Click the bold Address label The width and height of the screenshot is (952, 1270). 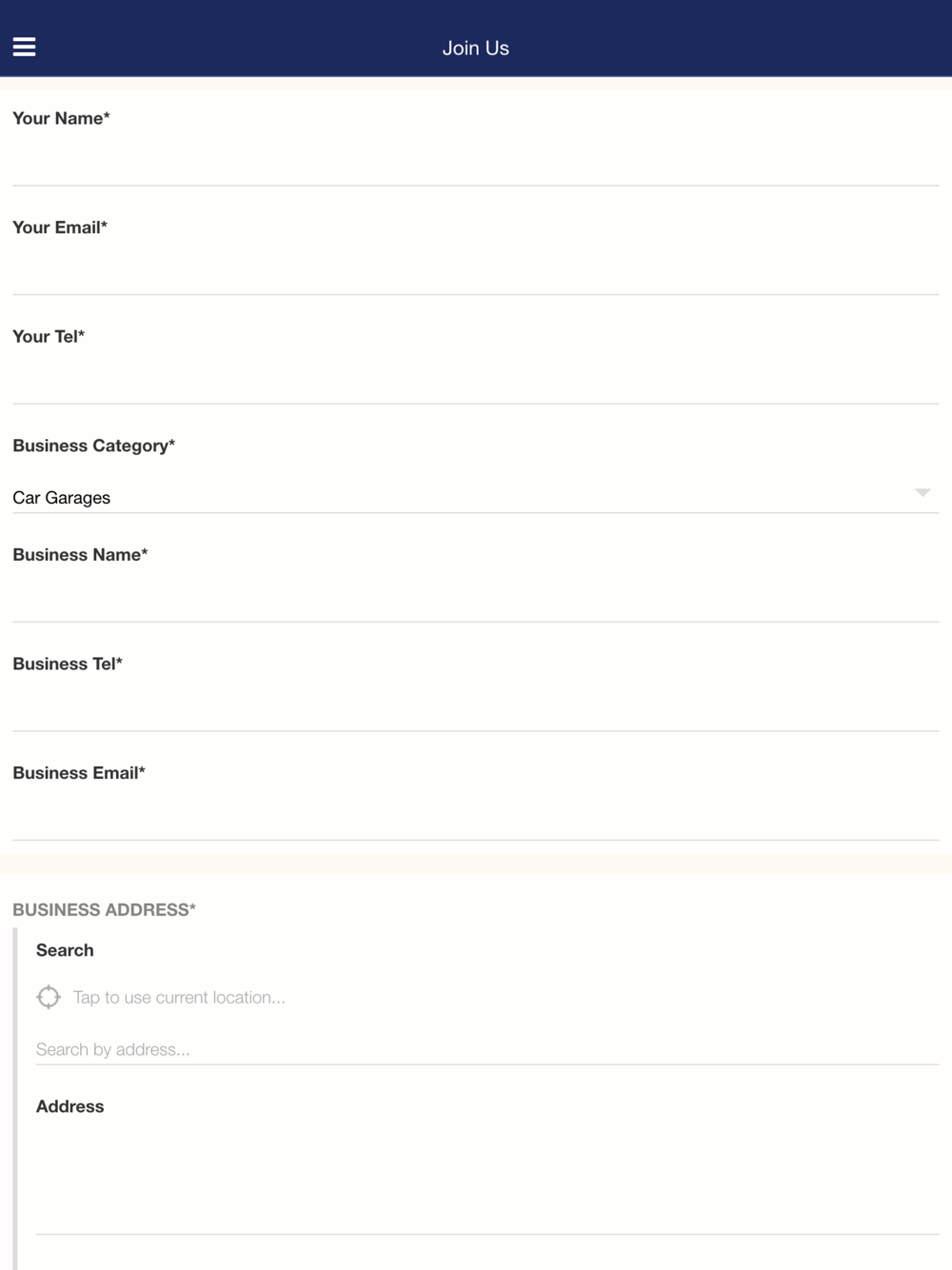[x=69, y=1106]
